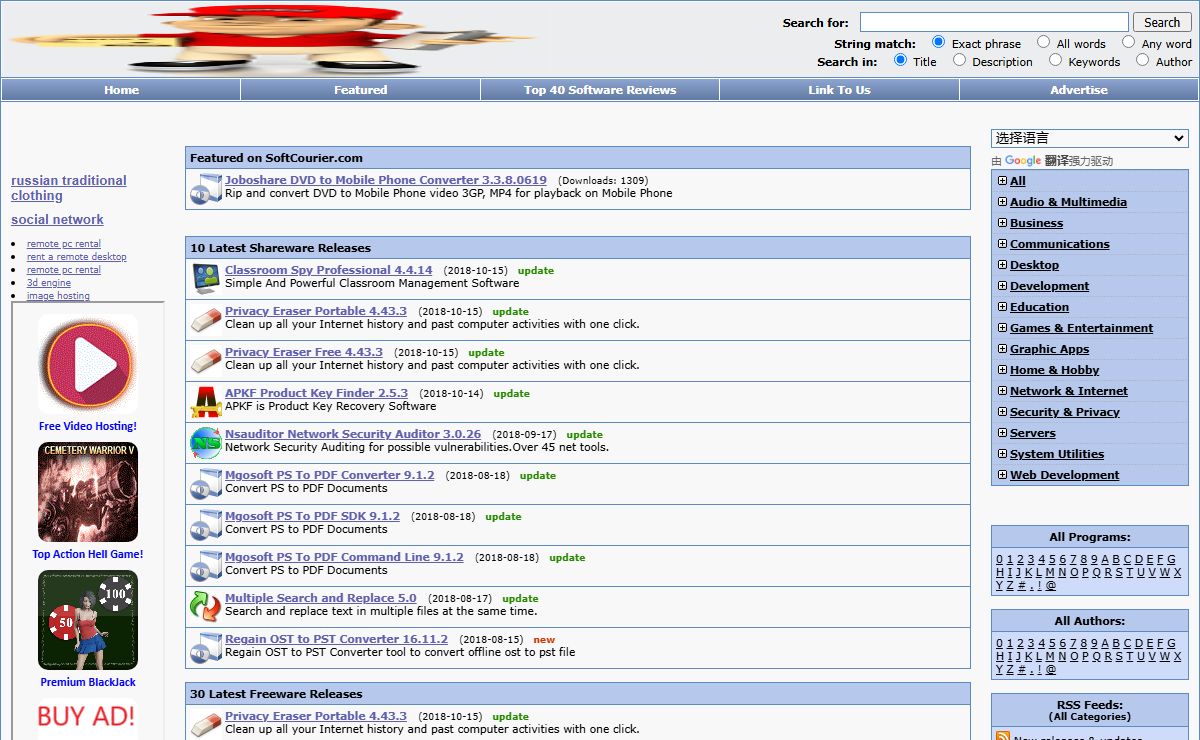Expand the Home & Hobby category plus icon
This screenshot has width=1200, height=740.
coord(1002,370)
